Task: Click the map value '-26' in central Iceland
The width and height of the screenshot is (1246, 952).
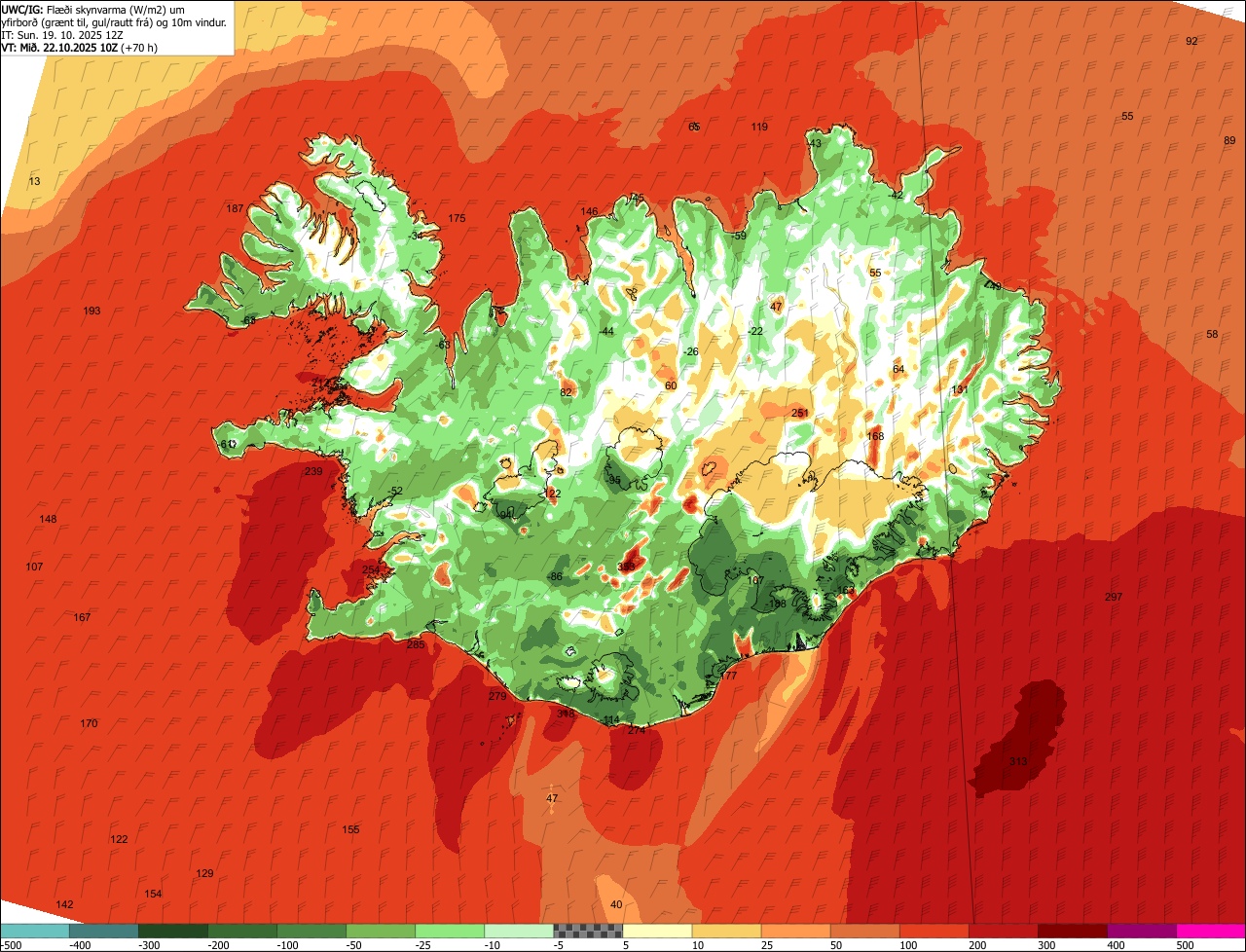Action: (x=691, y=351)
